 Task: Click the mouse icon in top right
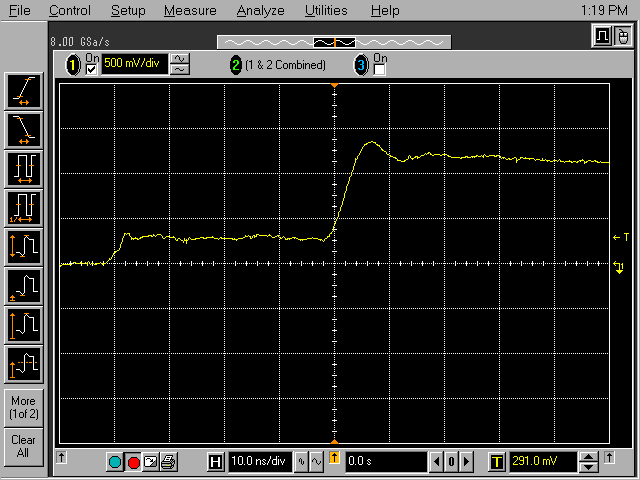coord(623,36)
